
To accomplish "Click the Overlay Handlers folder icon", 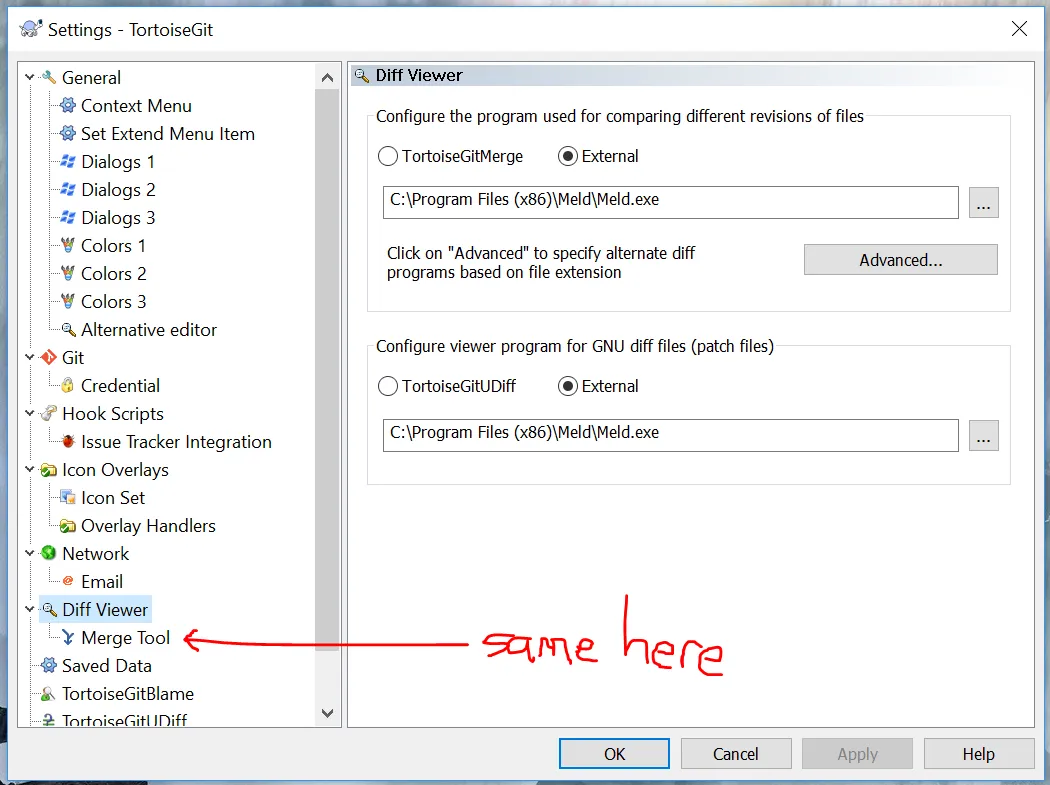I will coord(68,526).
